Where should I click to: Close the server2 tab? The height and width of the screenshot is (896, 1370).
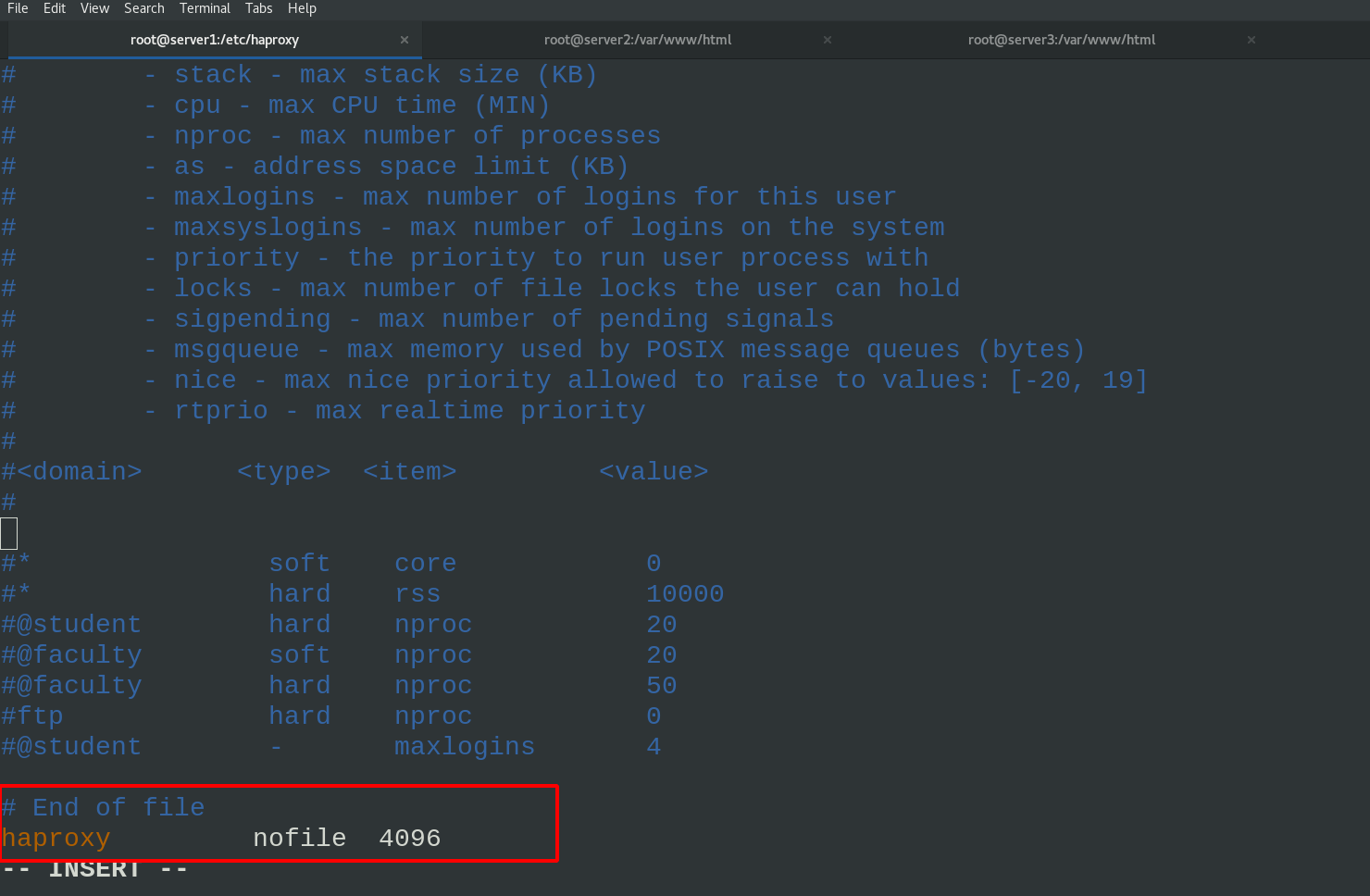pyautogui.click(x=828, y=40)
